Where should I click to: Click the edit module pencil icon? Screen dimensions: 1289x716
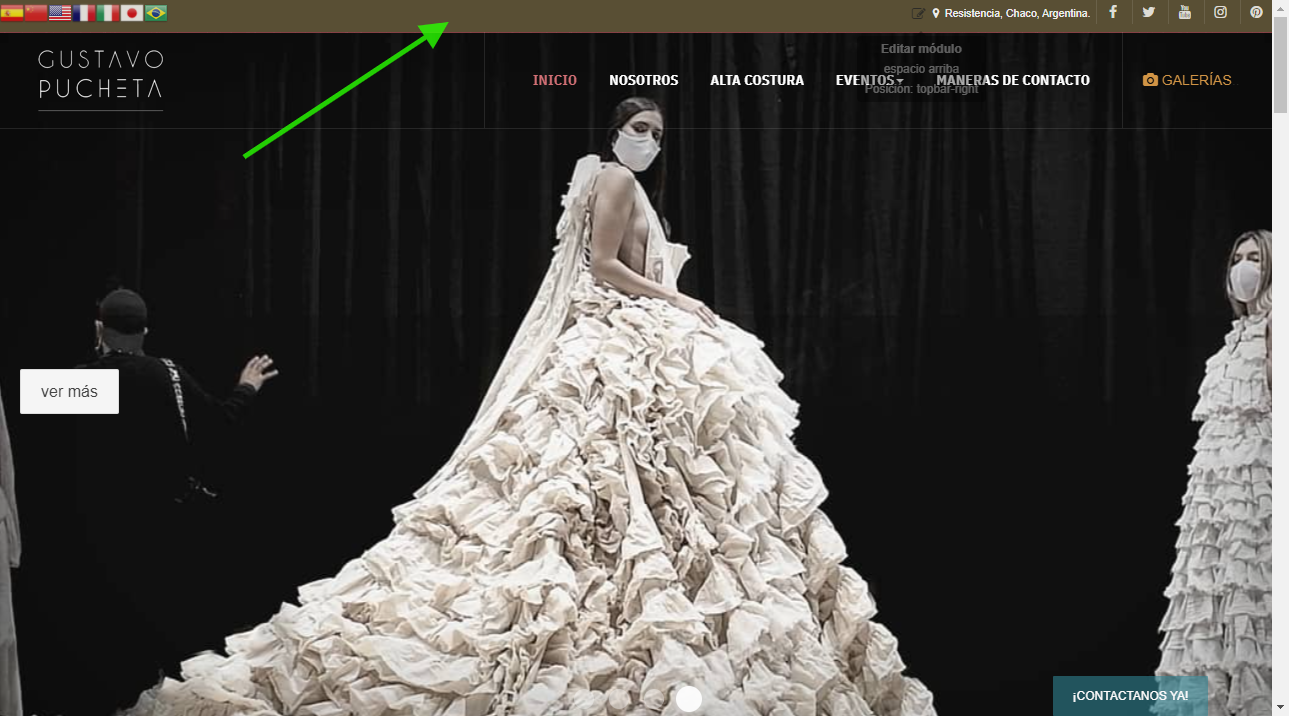919,13
